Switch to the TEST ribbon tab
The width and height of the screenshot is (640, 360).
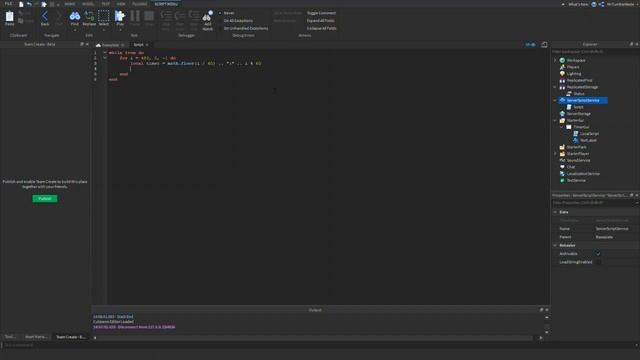[105, 4]
